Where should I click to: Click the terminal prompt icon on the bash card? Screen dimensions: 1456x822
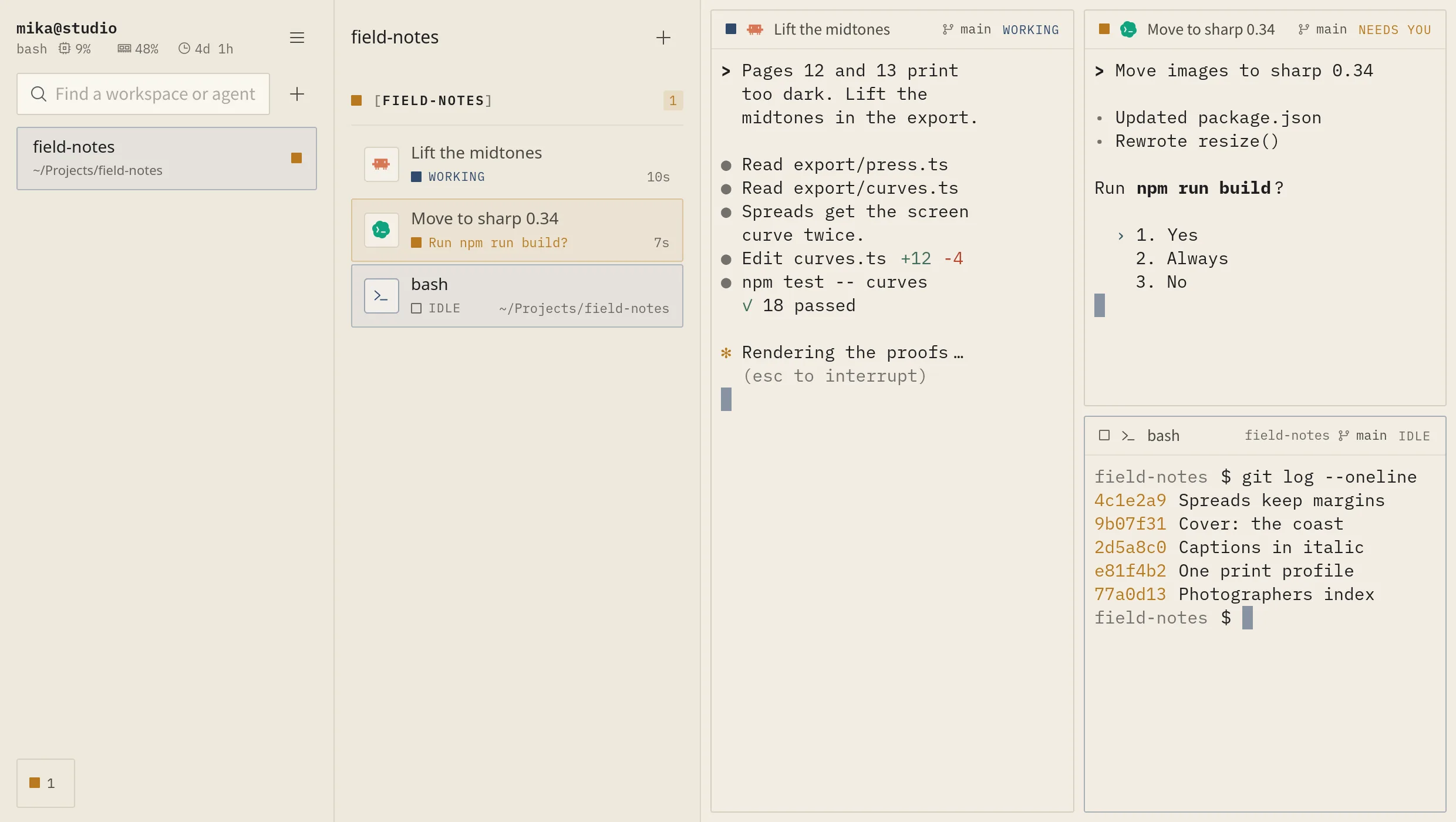[382, 295]
